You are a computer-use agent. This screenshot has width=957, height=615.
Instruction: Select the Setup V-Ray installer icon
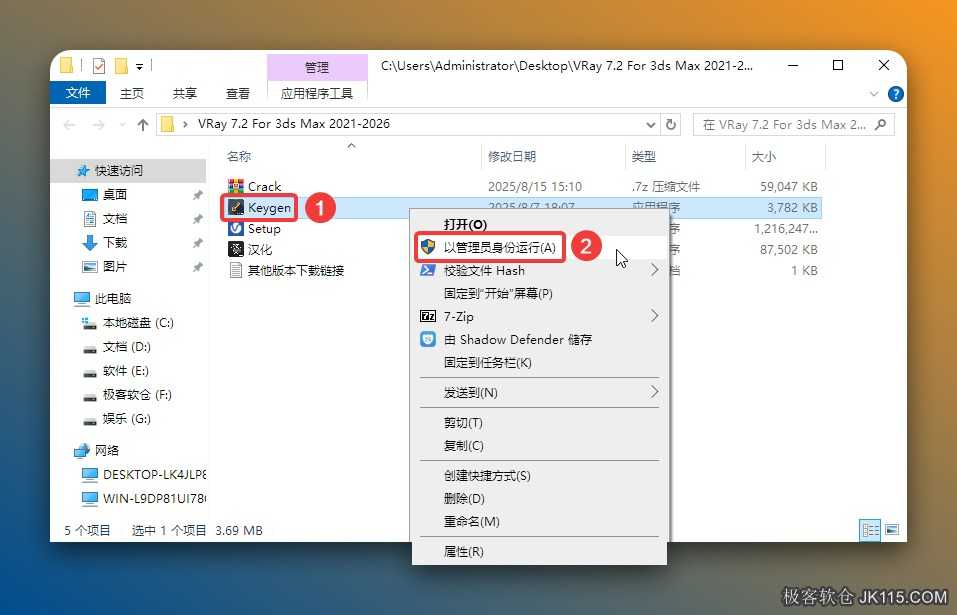tap(236, 228)
